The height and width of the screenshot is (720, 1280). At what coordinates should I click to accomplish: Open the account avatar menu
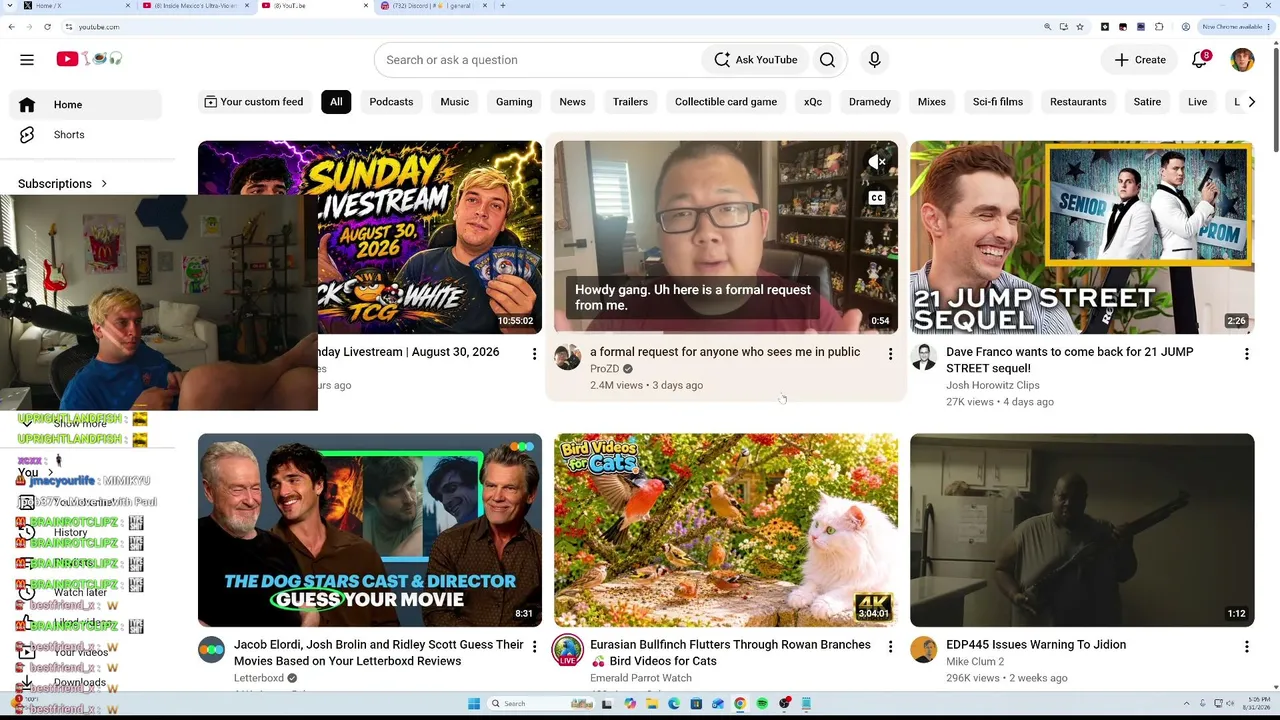coord(1242,60)
